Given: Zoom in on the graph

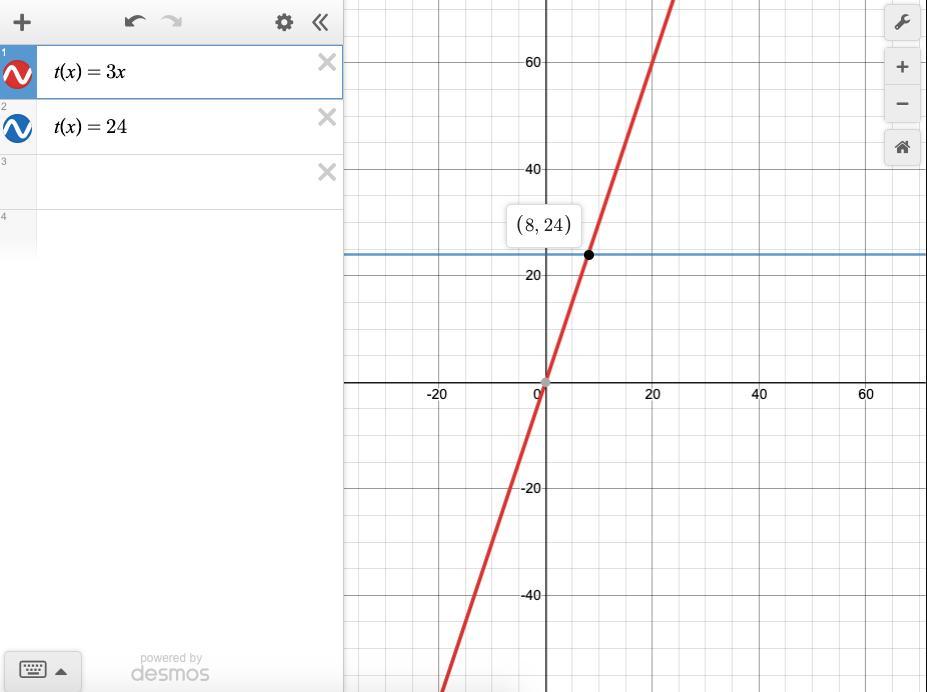Looking at the screenshot, I should click(902, 66).
